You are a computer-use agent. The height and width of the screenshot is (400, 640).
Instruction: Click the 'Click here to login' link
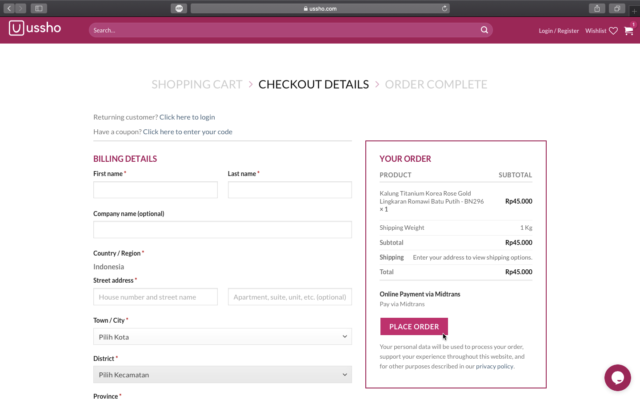(x=187, y=117)
